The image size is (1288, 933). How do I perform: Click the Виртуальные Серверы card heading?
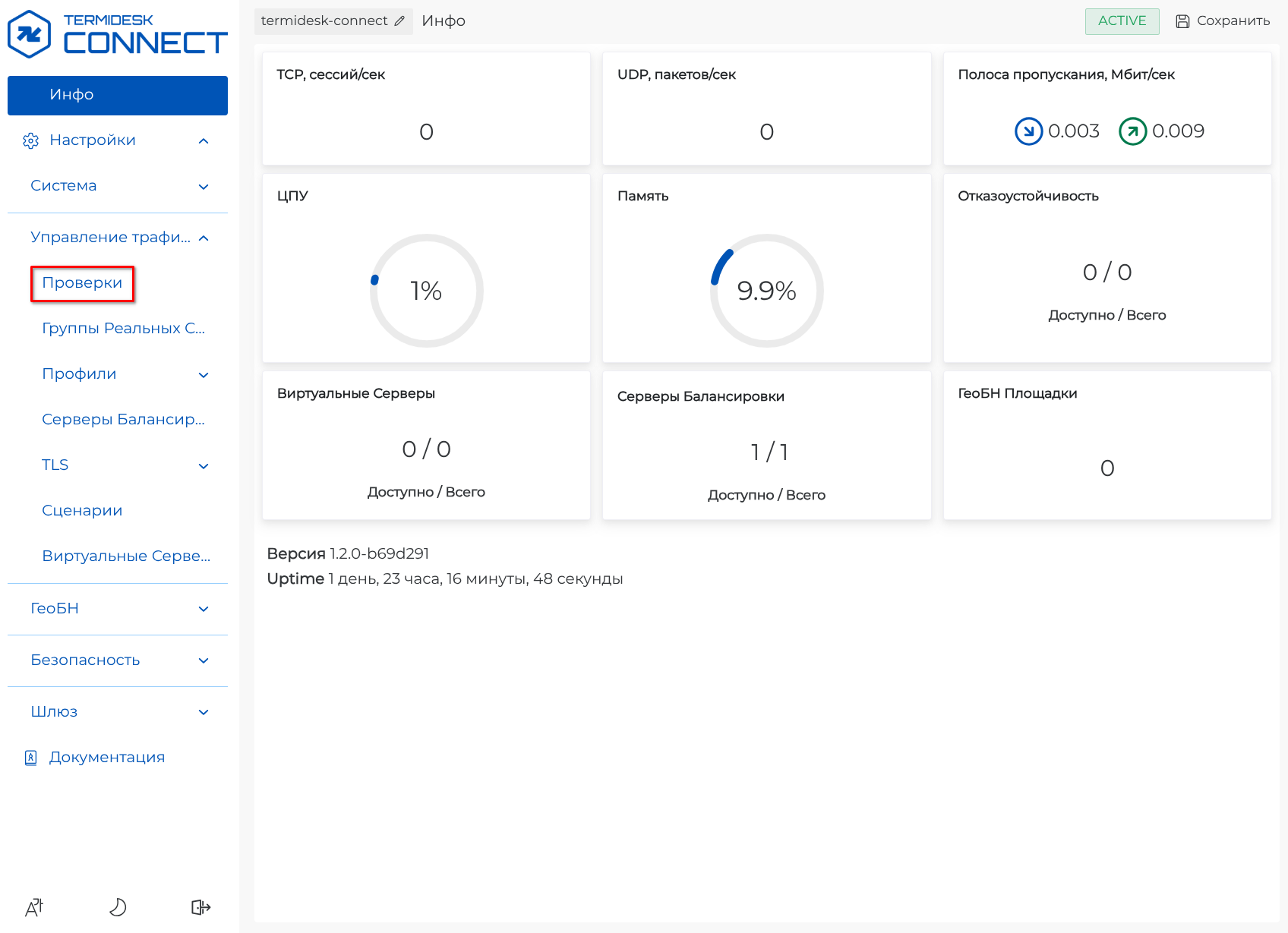point(356,393)
